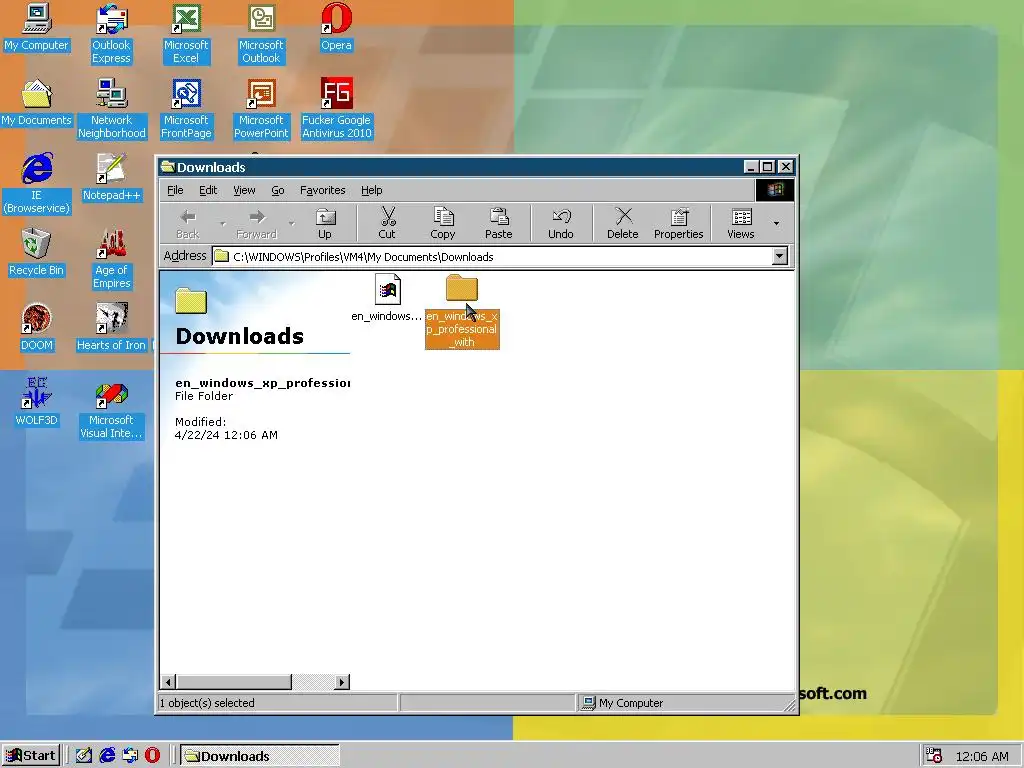Select Microsoft Excel desktop shortcut

point(186,34)
